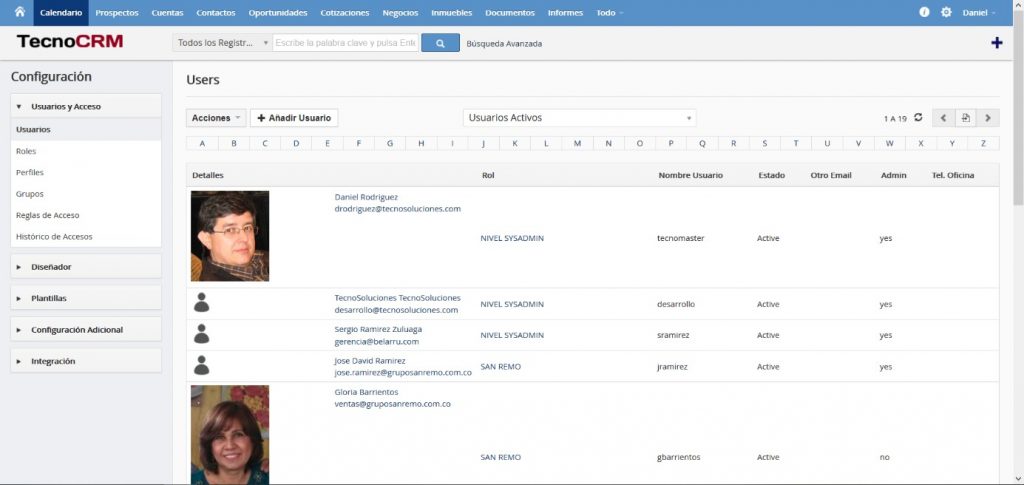Expand the Plantillas section
Screen dimensions: 1024x485
86,298
